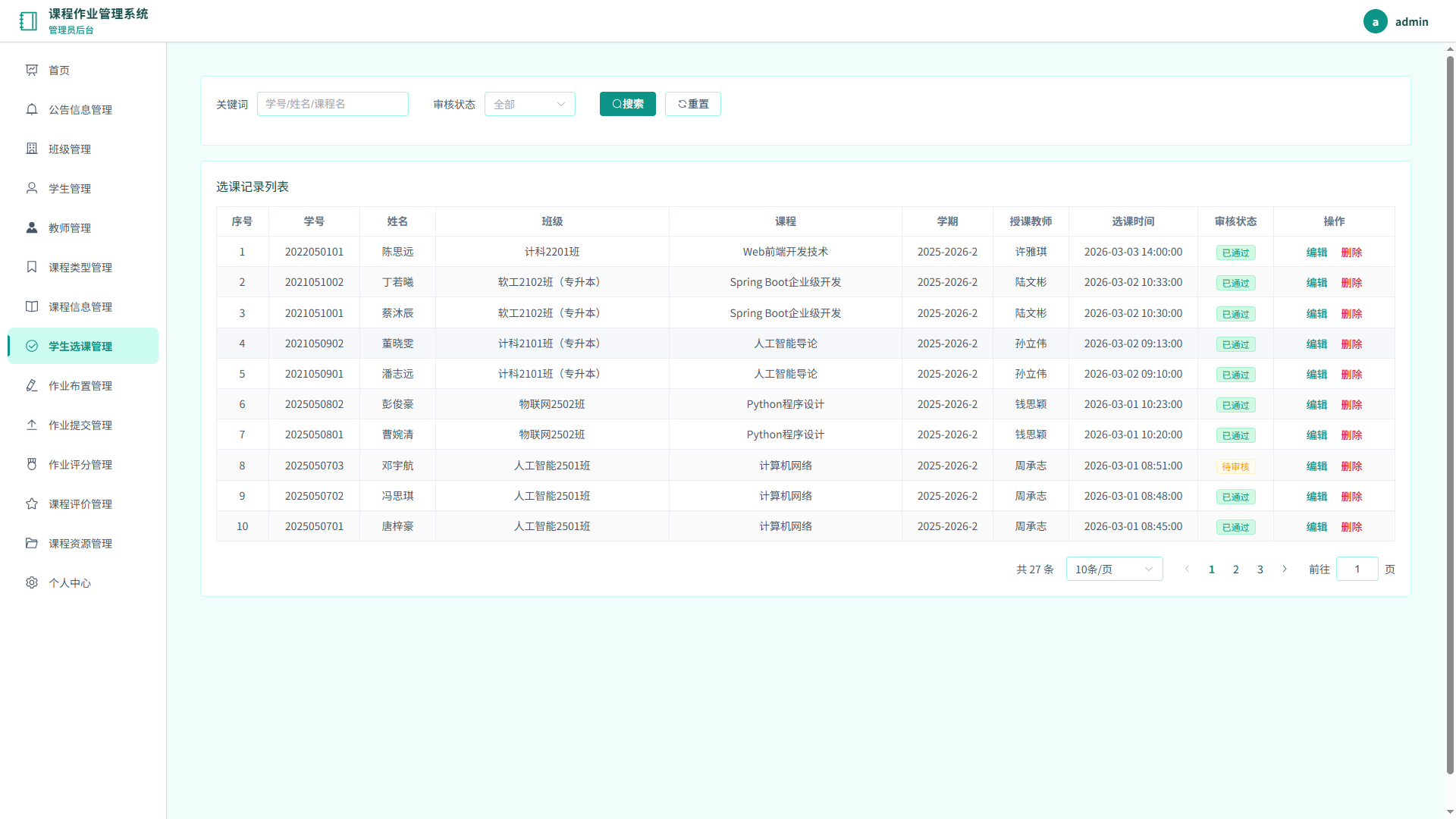Image resolution: width=1456 pixels, height=819 pixels.
Task: Edit the pending record for 邓宇航
Action: pyautogui.click(x=1317, y=466)
